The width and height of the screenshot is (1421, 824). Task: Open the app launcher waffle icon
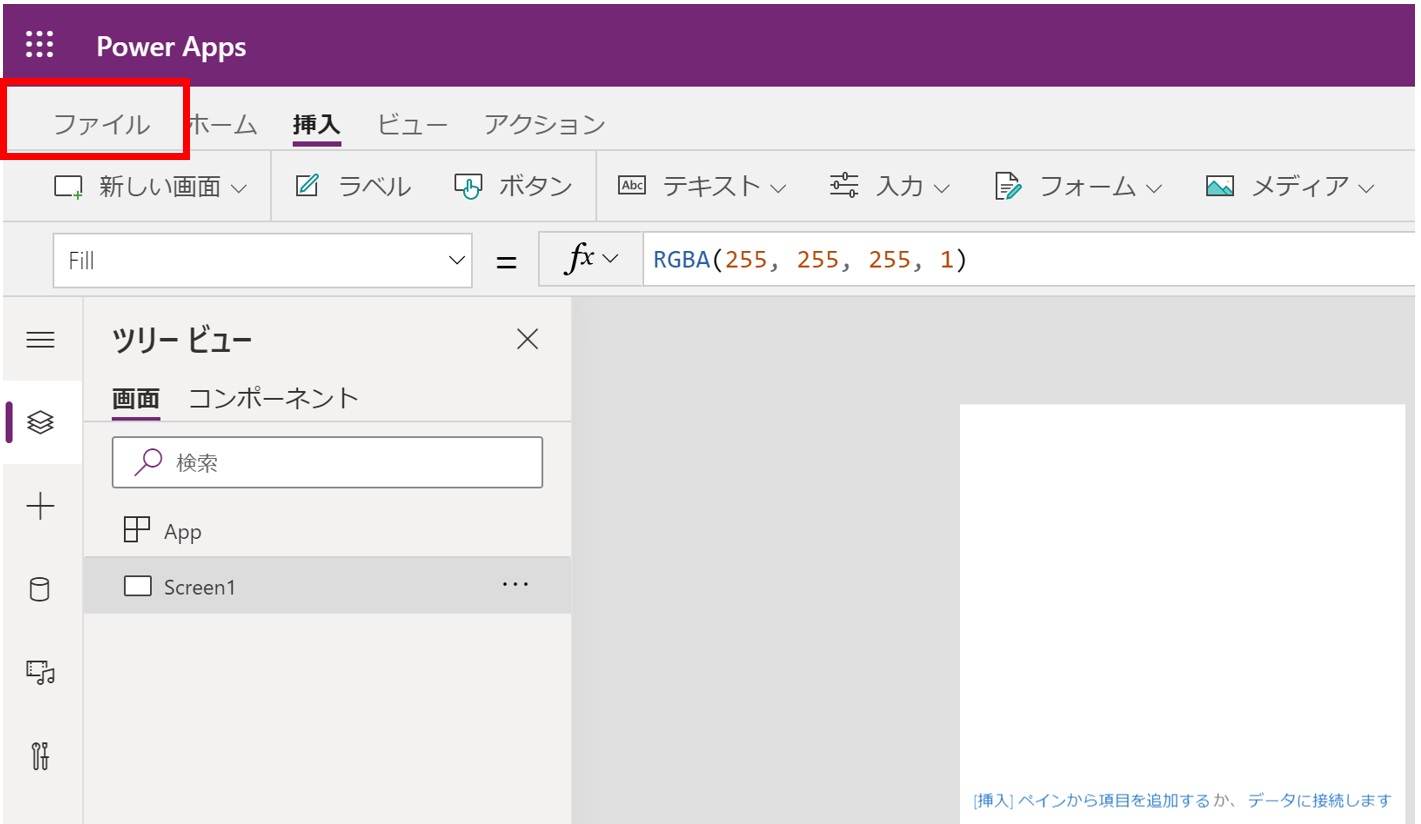(x=40, y=46)
